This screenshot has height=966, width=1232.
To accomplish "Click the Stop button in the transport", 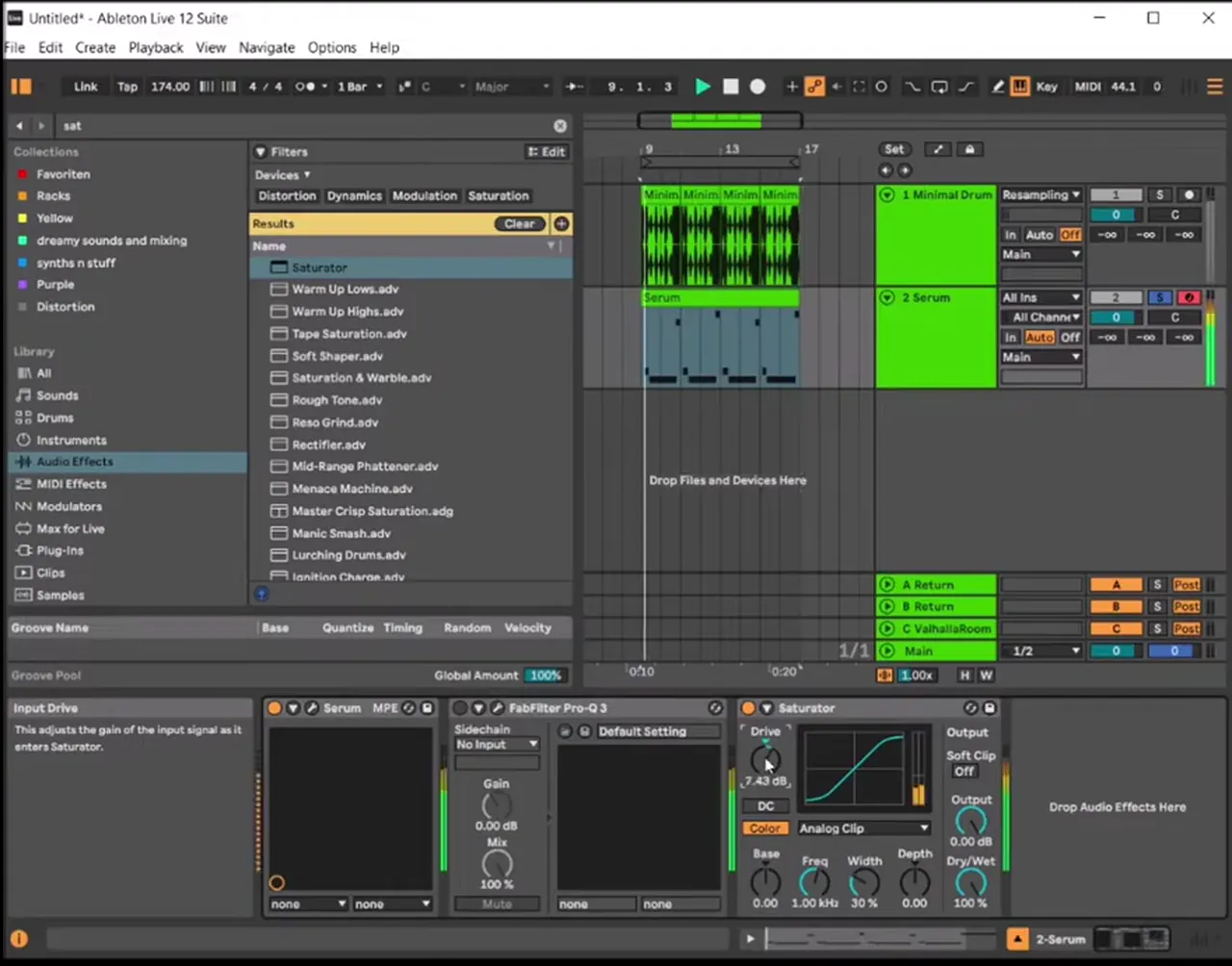I will pyautogui.click(x=731, y=87).
